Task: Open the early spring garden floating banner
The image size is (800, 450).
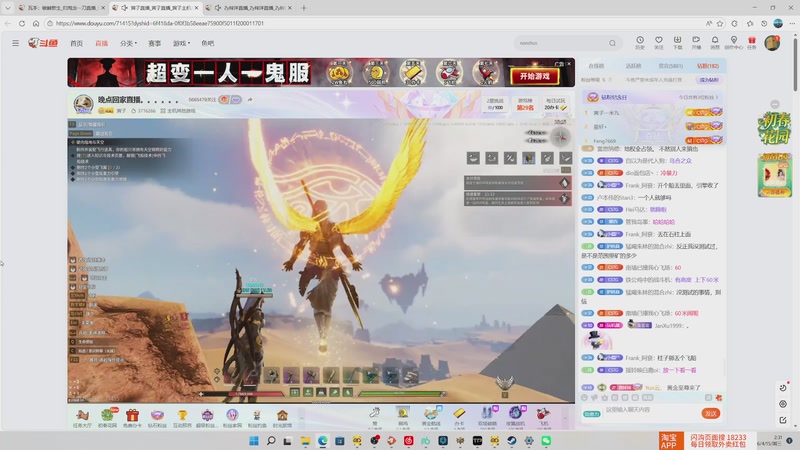Action: pyautogui.click(x=774, y=128)
